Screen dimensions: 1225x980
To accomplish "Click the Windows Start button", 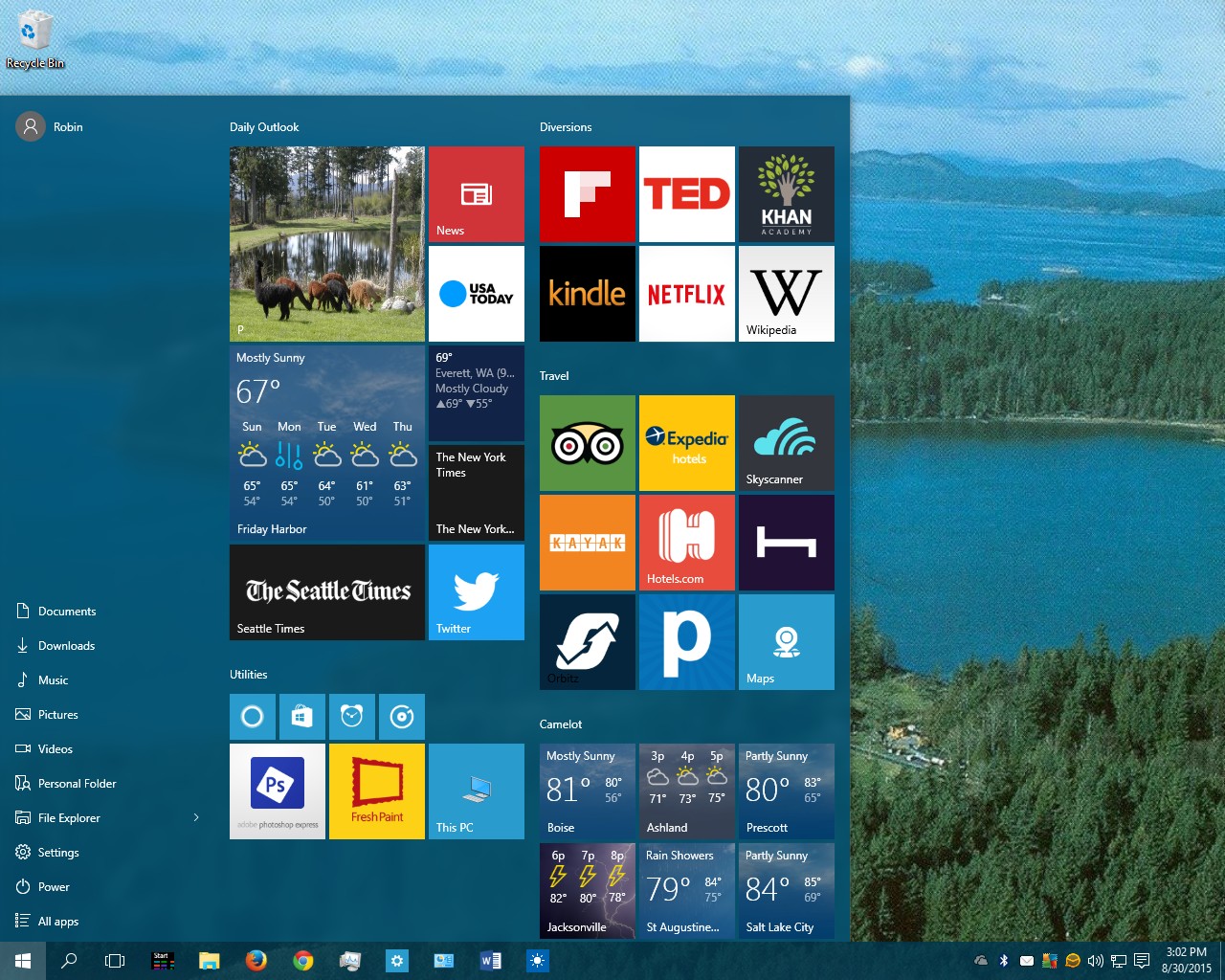I will pos(23,961).
